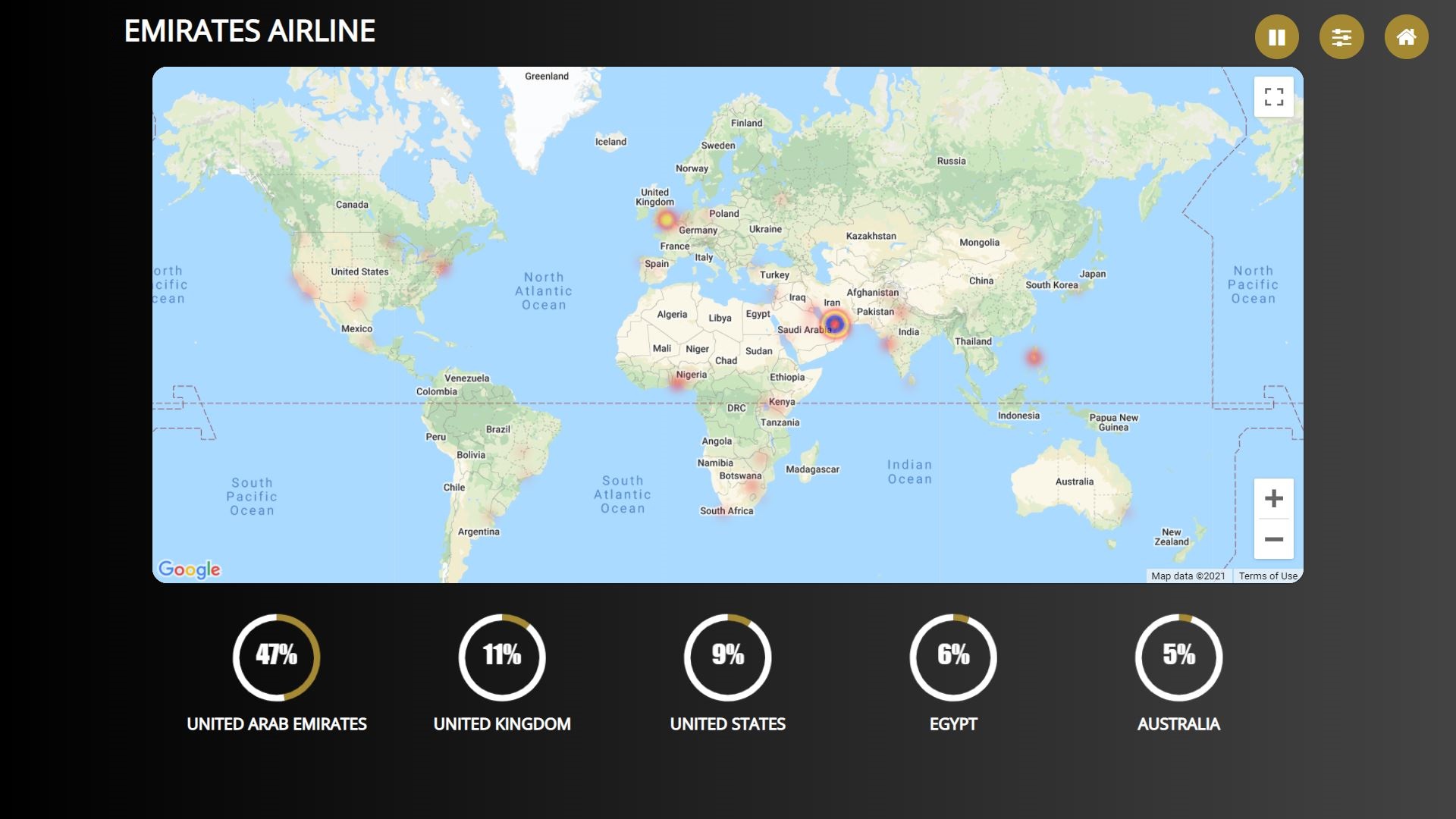Click the Canada label on map
1456x819 pixels.
(352, 205)
